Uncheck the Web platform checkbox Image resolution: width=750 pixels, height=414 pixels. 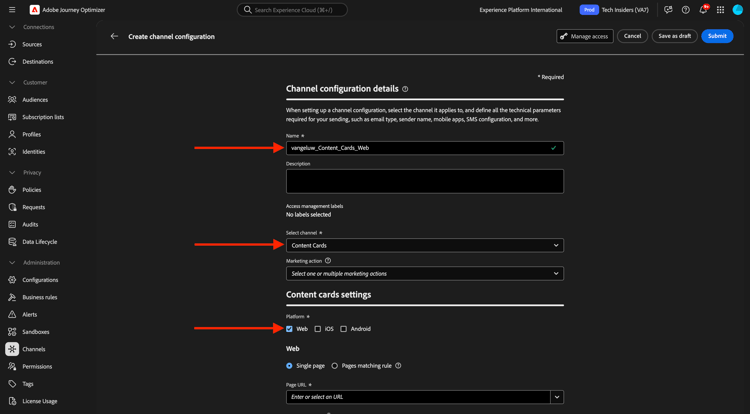point(289,329)
